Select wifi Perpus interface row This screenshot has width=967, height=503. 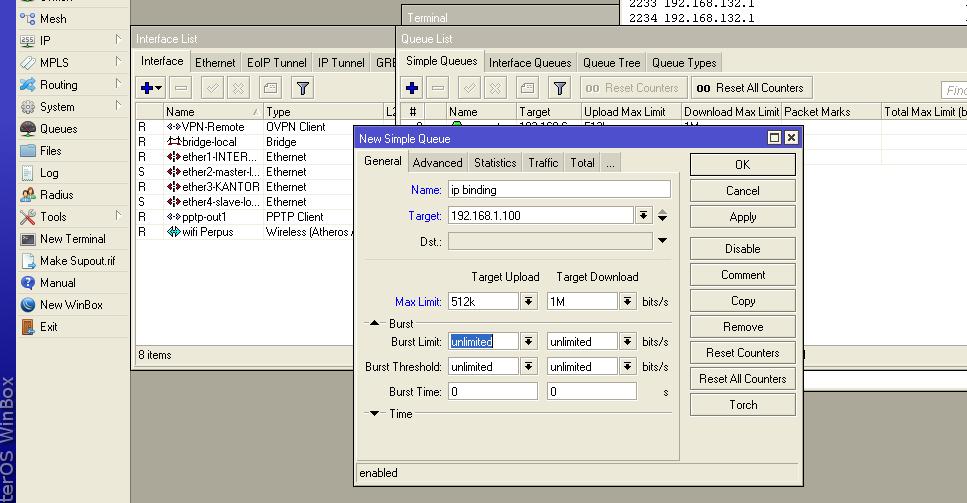tap(244, 232)
